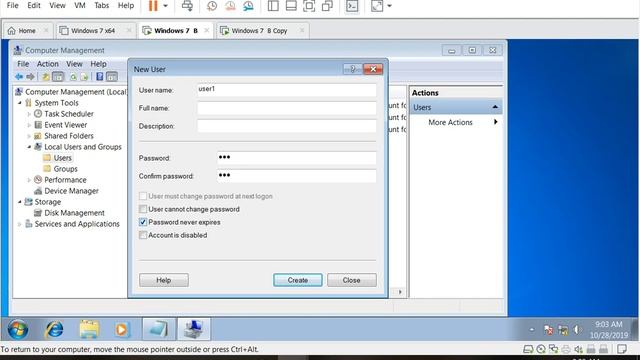The height and width of the screenshot is (360, 640).
Task: Switch to Unity mode icon
Action: click(327, 6)
